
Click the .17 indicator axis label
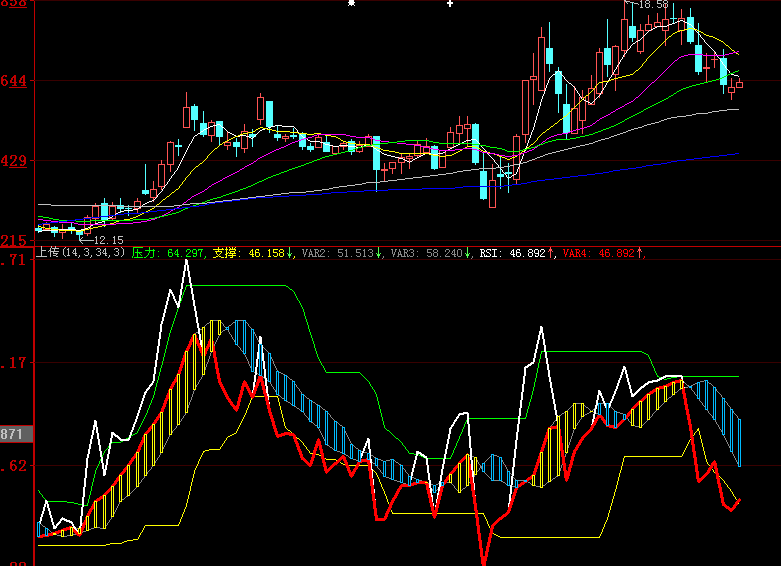(13, 363)
